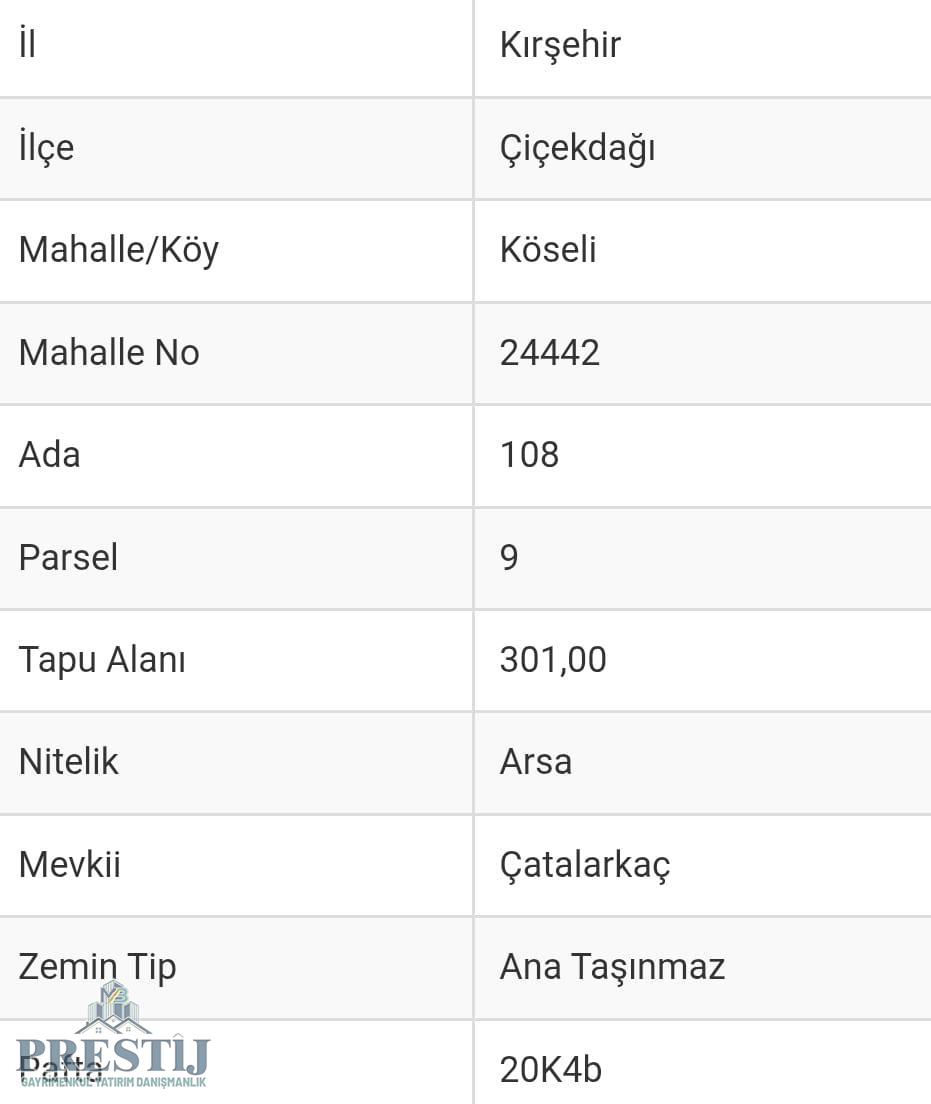
Task: Select the Köseli village value
Action: 548,250
